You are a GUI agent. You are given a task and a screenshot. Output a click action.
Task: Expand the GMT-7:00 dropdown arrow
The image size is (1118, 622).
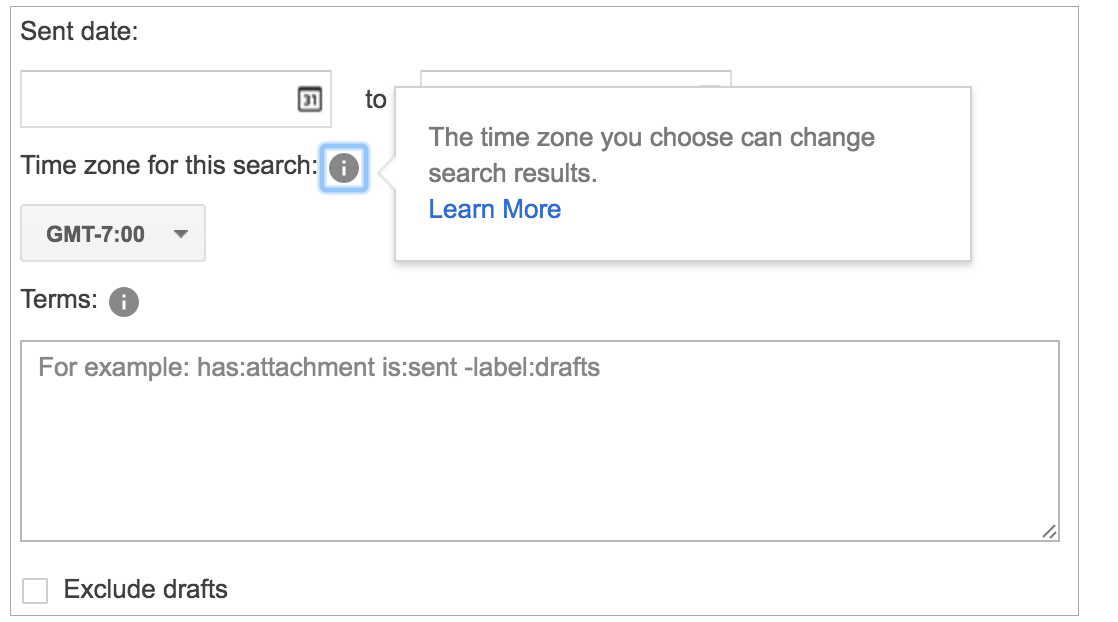coord(181,234)
